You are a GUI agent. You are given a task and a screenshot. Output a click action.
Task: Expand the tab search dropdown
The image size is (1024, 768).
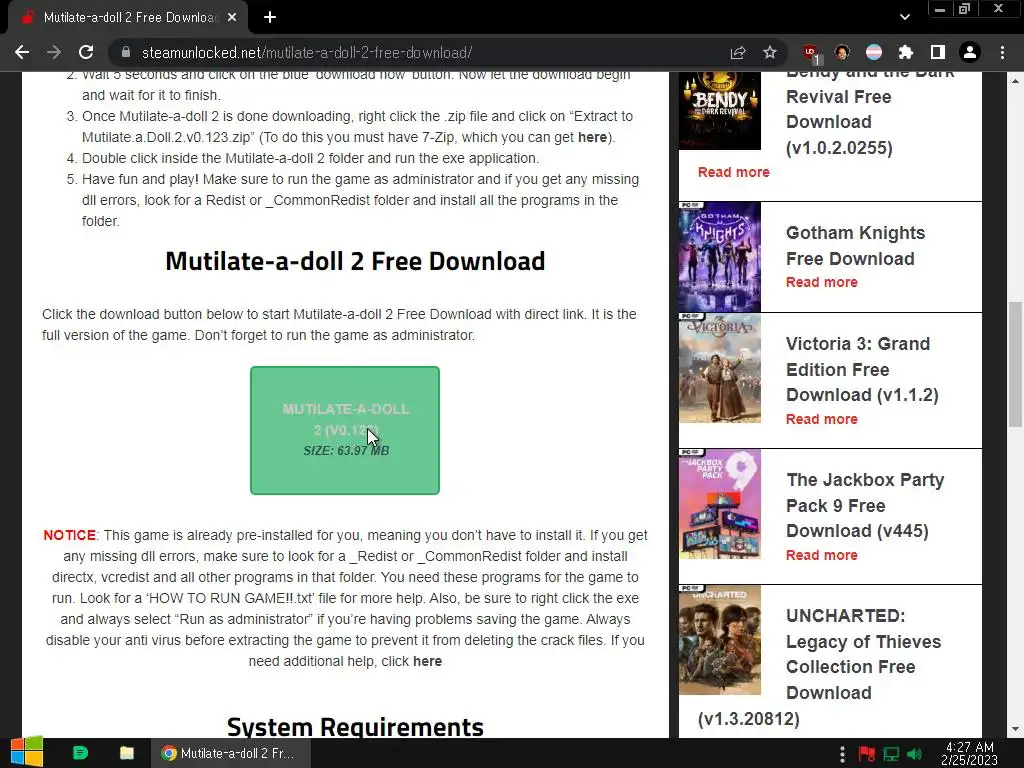point(904,17)
